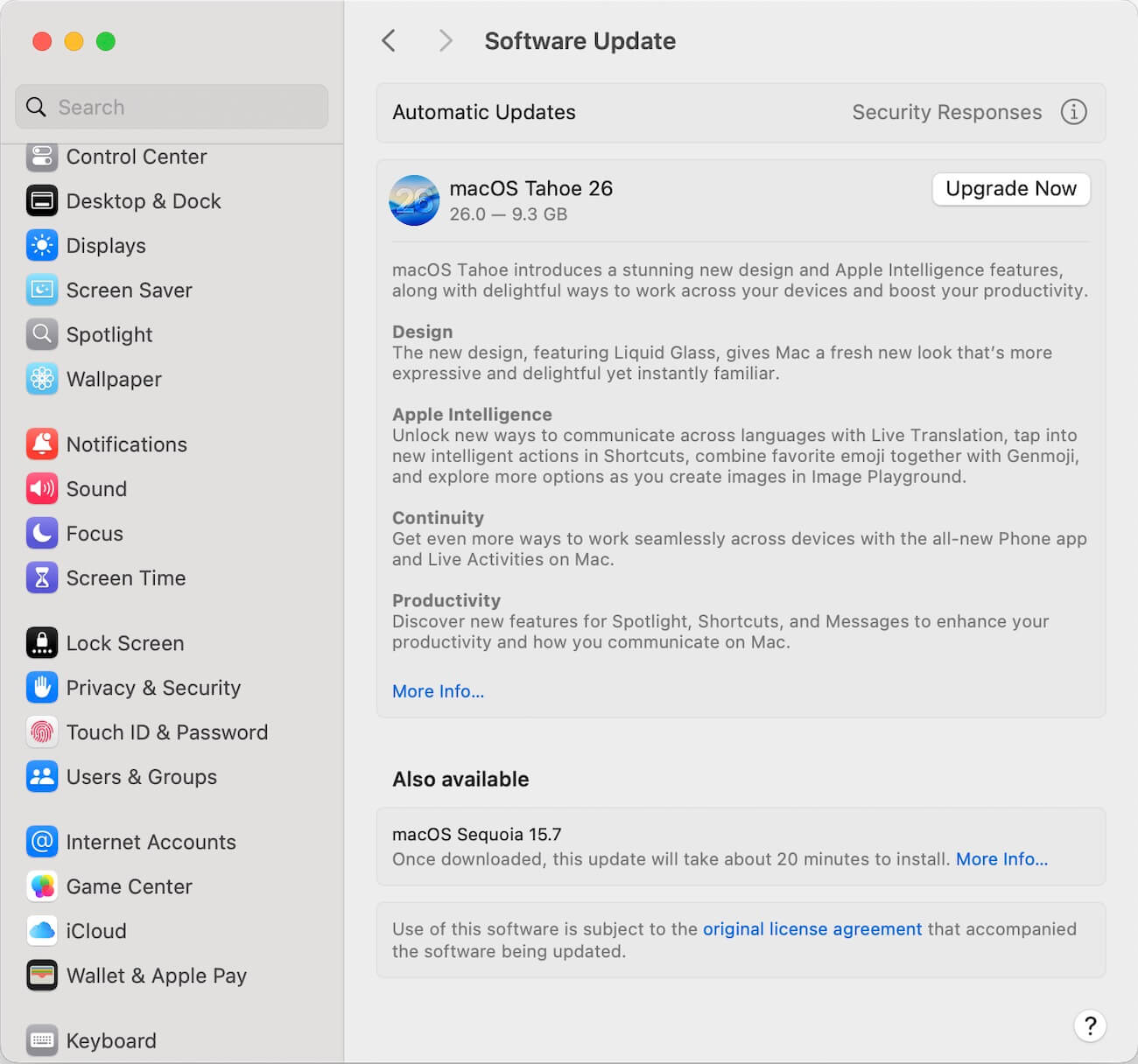This screenshot has width=1138, height=1064.
Task: Open the original license agreement link
Action: pyautogui.click(x=812, y=928)
